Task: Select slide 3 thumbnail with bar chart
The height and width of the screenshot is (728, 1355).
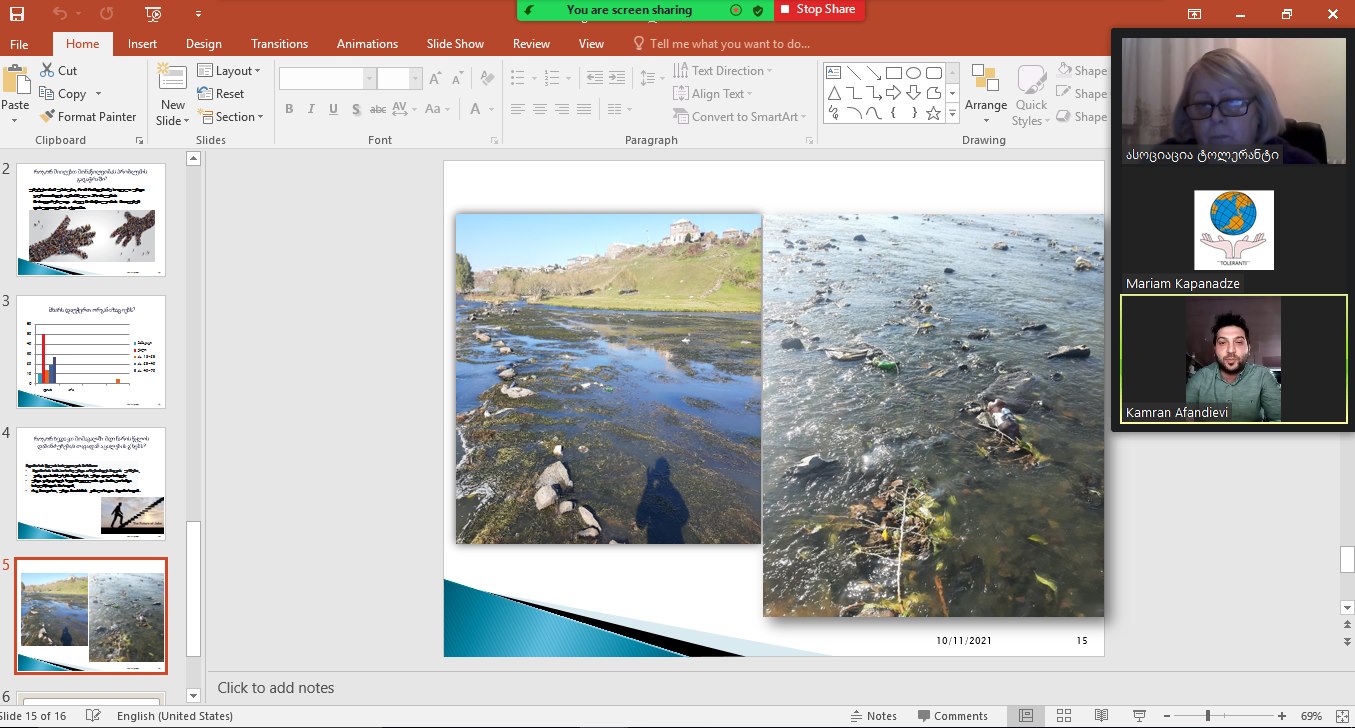Action: [x=91, y=351]
